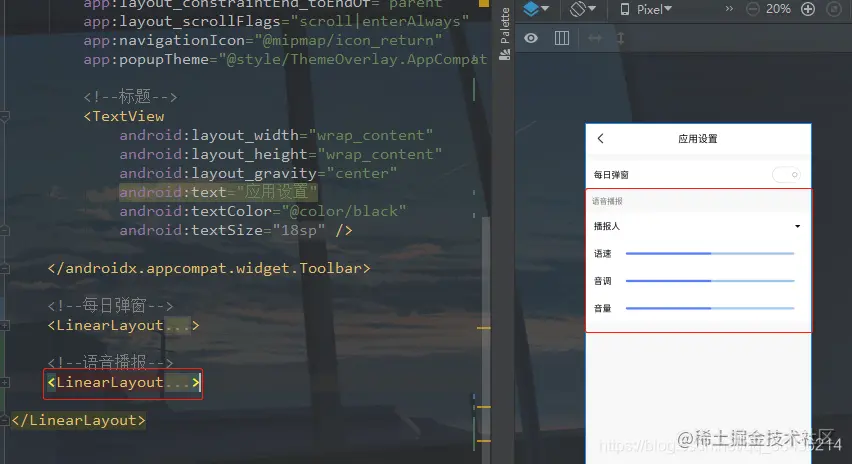Screen dimensions: 852x464
Task: Click the three-column layout icon
Action: pyautogui.click(x=562, y=38)
